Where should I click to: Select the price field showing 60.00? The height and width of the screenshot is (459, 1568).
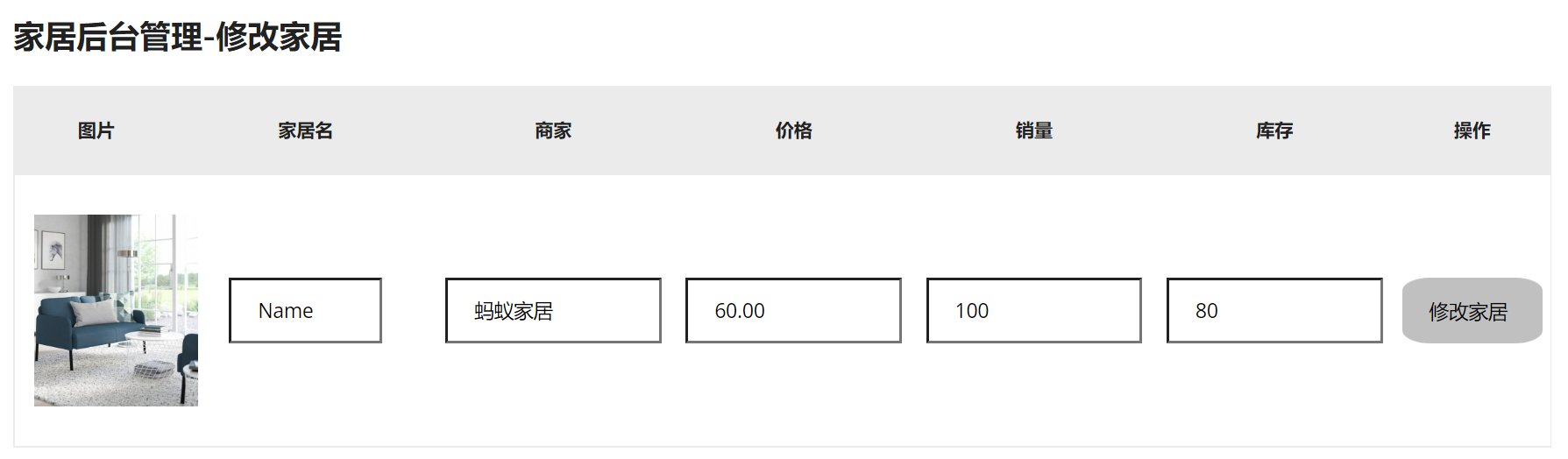pyautogui.click(x=792, y=311)
